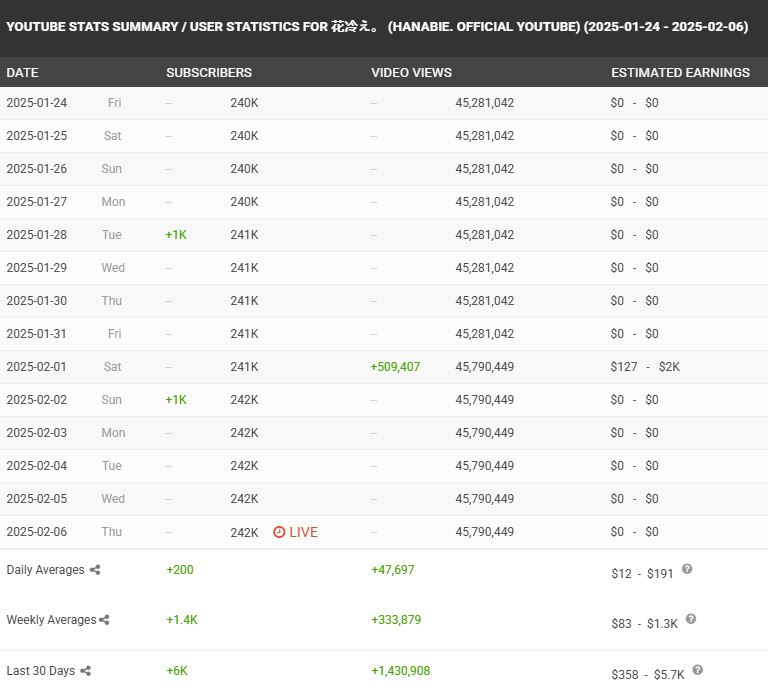Click date cell 2025-02-03
The width and height of the screenshot is (768, 693).
pyautogui.click(x=37, y=432)
